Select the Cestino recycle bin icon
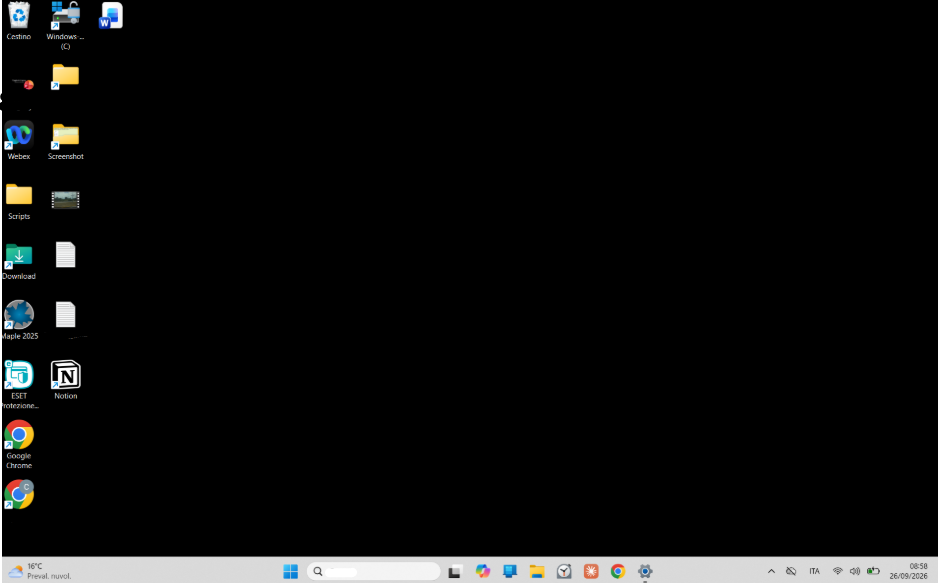 [x=19, y=21]
